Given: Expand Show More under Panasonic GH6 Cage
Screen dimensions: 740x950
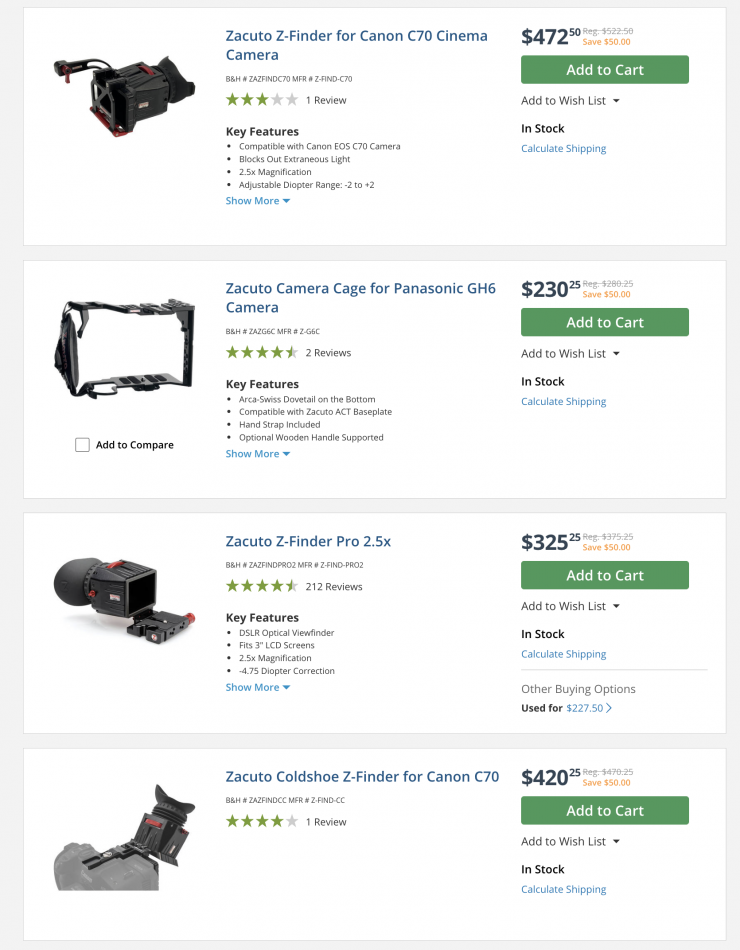Looking at the screenshot, I should coord(257,454).
